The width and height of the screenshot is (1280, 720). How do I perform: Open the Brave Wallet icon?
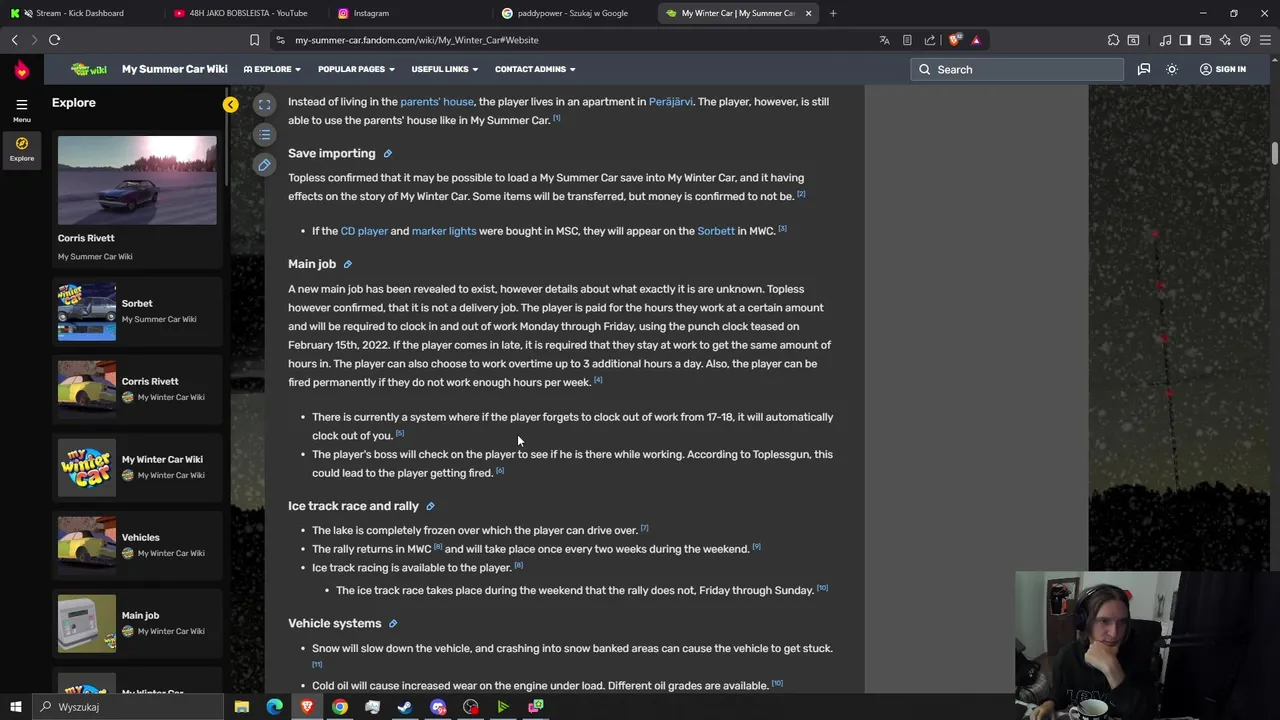point(1205,40)
